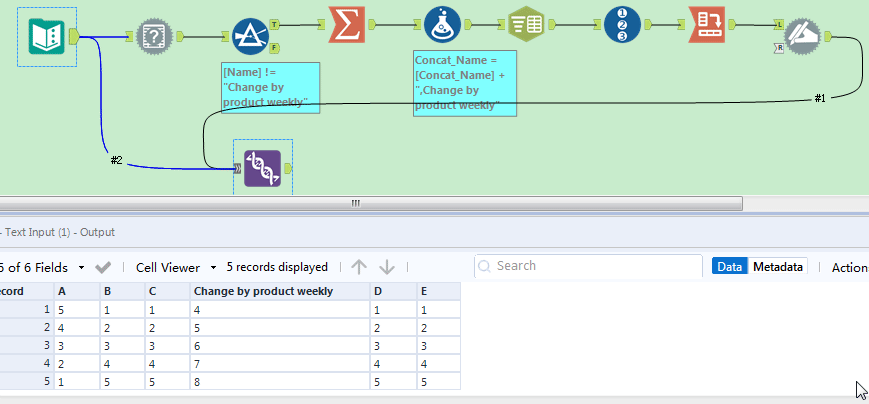The height and width of the screenshot is (404, 869).
Task: Select the Text To Columns tool
Action: pos(526,24)
